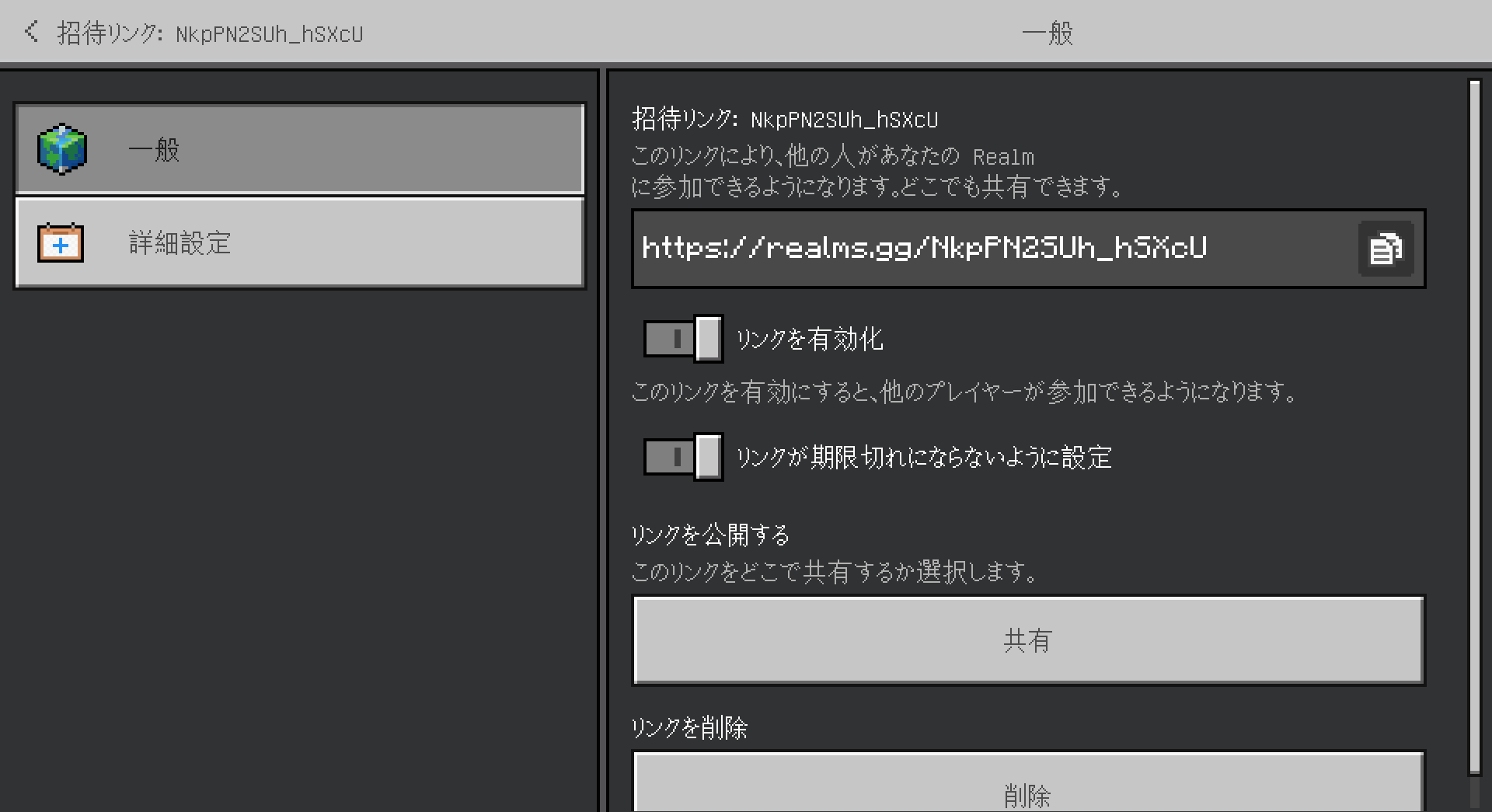Click the 共有 button
The image size is (1492, 812).
point(1028,640)
